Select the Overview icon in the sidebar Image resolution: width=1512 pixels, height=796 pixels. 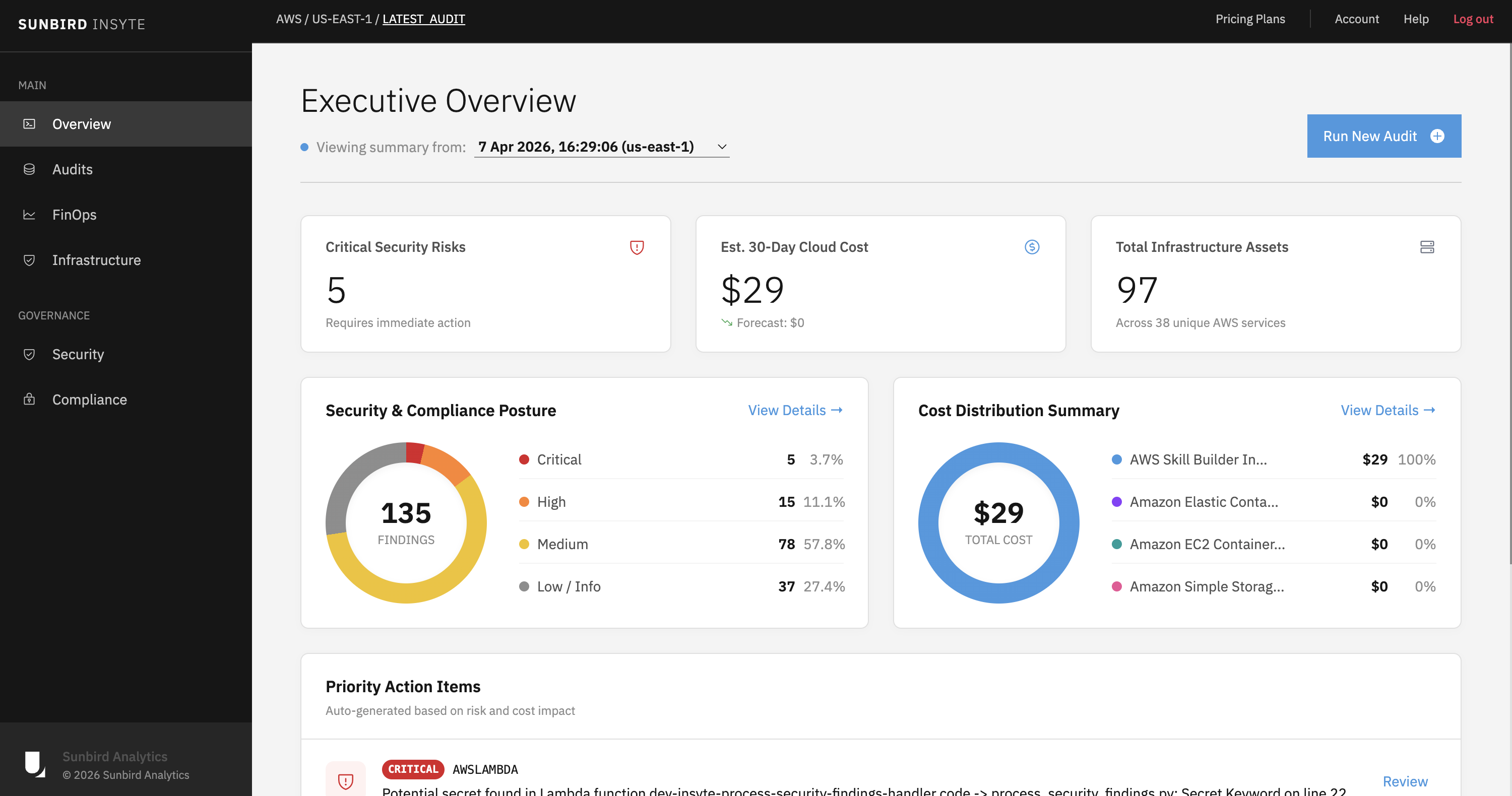pos(29,124)
